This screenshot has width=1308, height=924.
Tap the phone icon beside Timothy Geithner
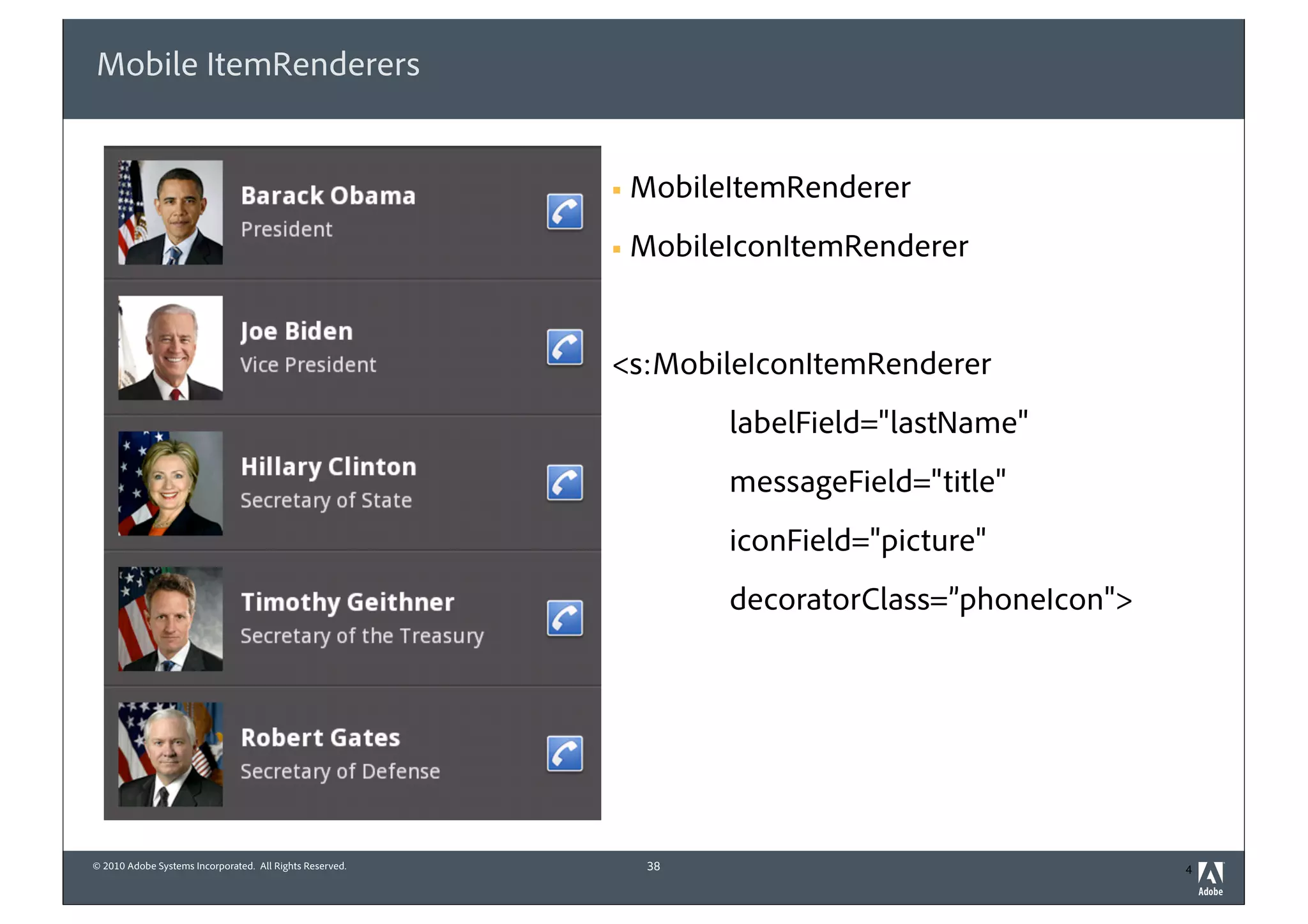click(x=565, y=617)
